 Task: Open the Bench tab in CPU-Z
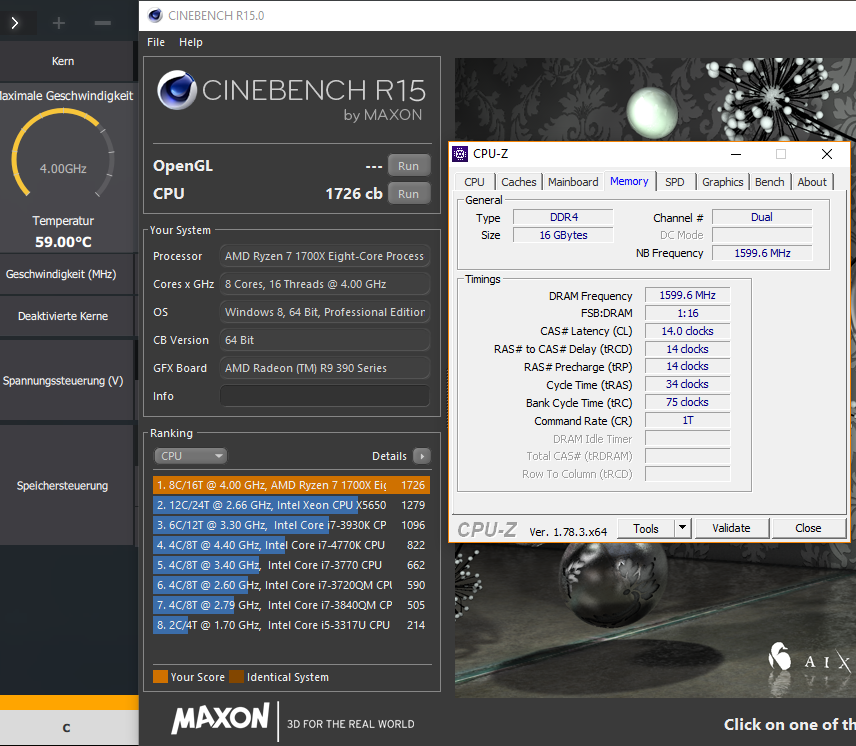[770, 182]
